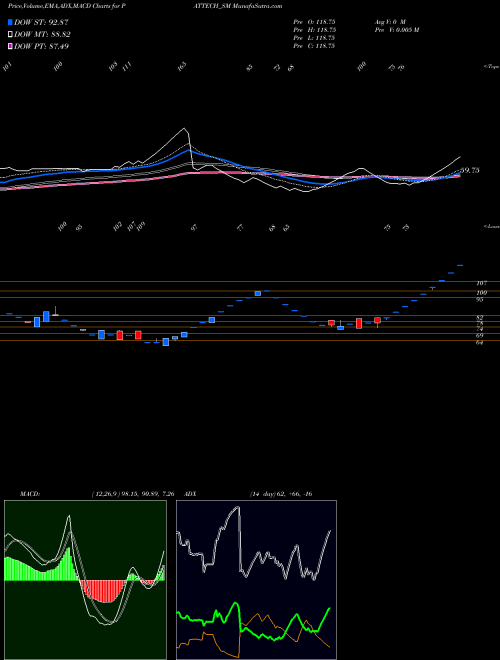Screen dimensions: 500x660
Task: Click the 'ADX' panel heading
Action: pyautogui.click(x=191, y=494)
